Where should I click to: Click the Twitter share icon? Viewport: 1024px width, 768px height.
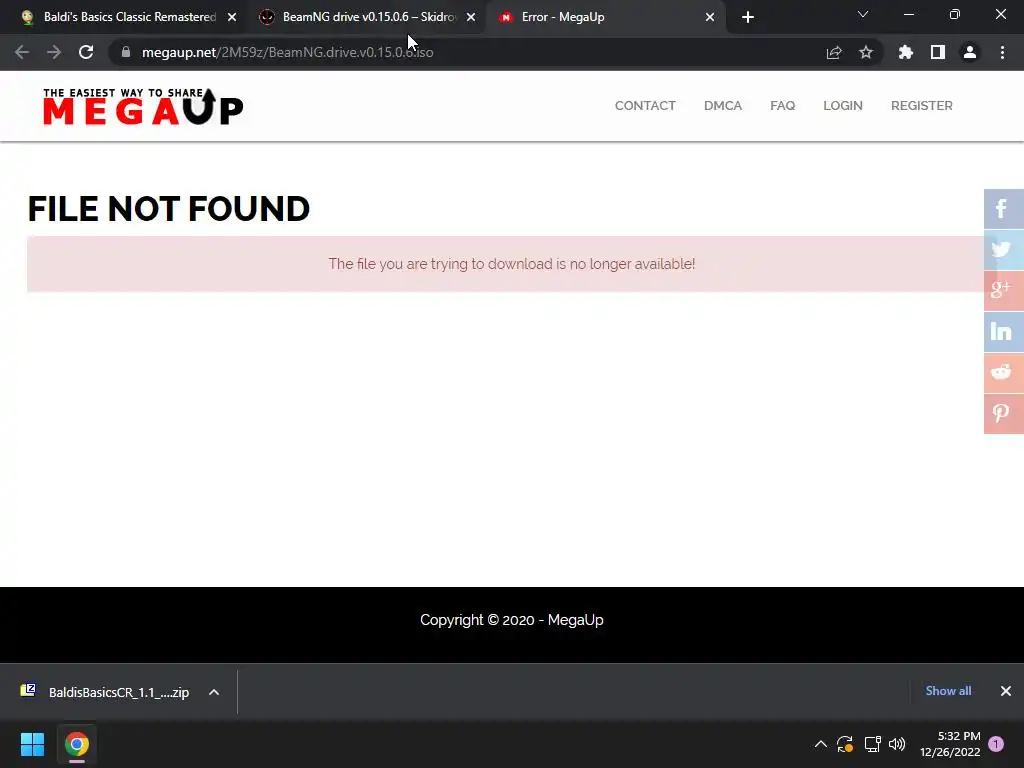tap(1003, 249)
